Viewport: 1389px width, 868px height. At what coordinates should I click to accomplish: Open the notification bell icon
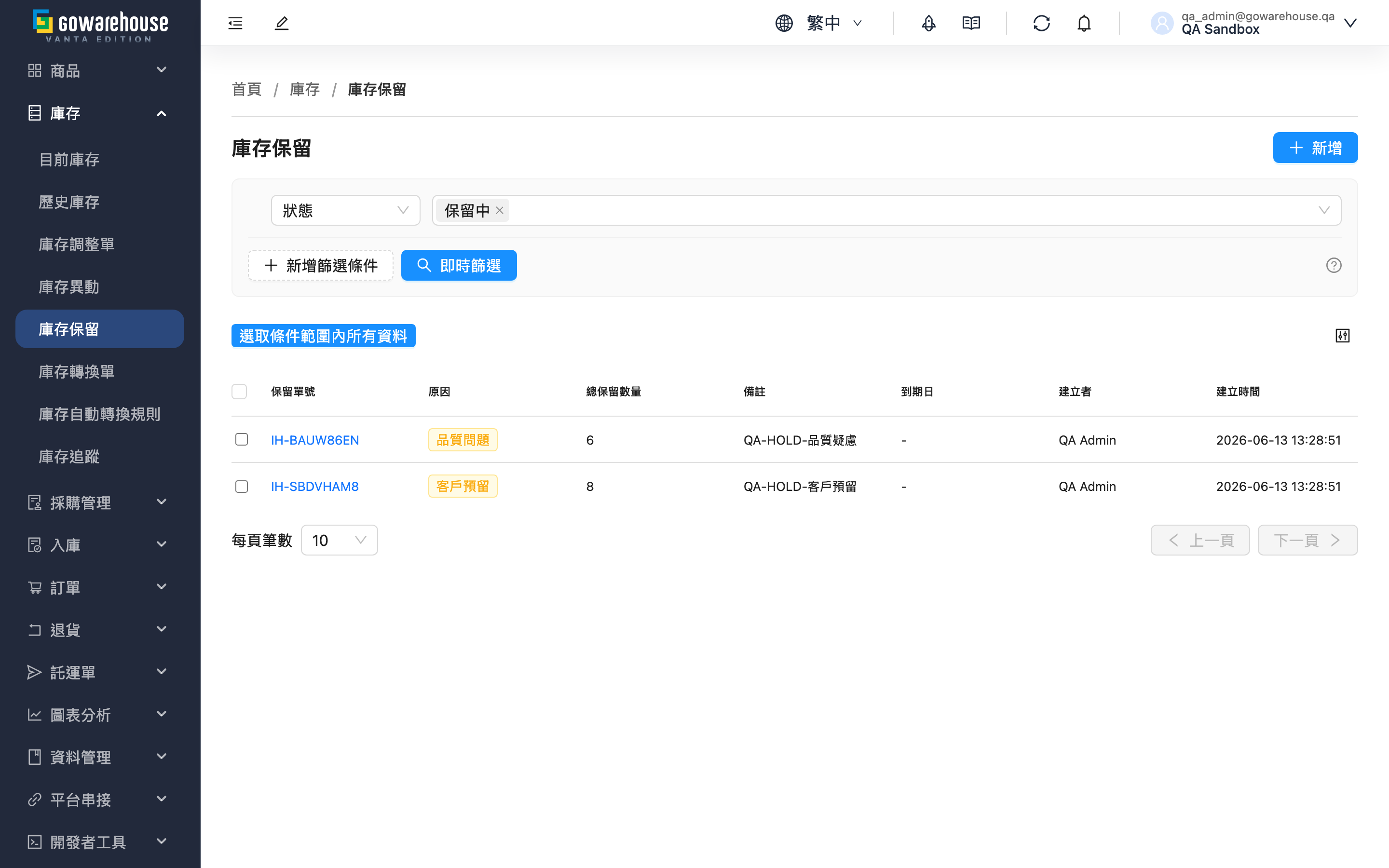pyautogui.click(x=1084, y=23)
